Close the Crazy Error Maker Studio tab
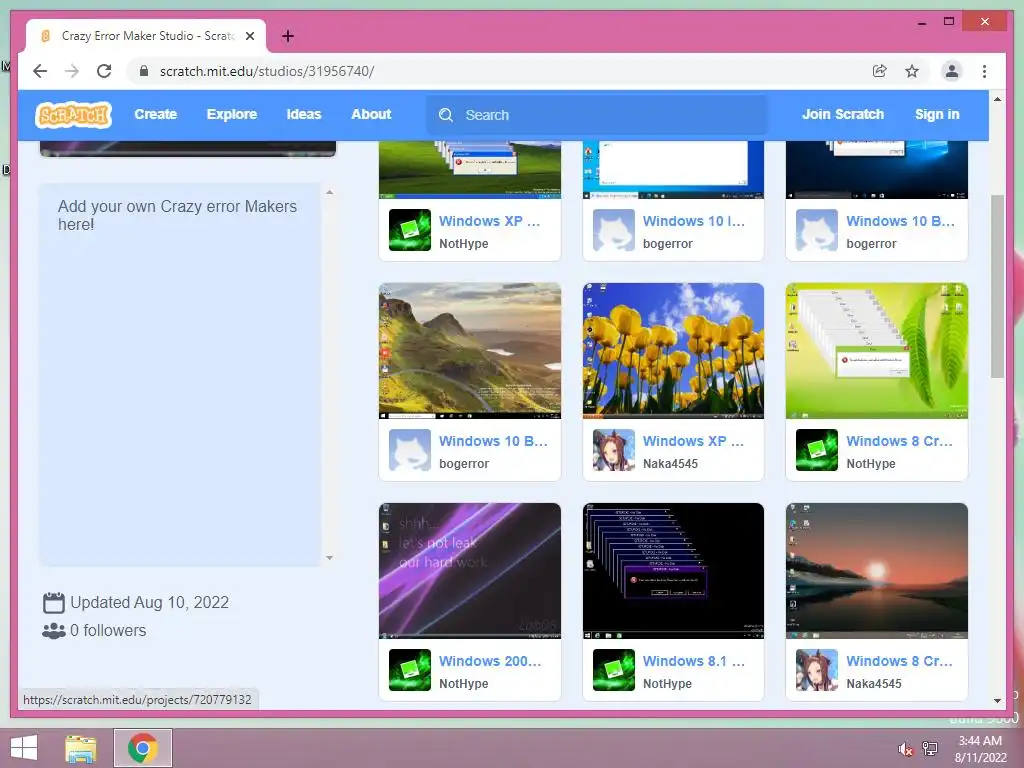Image resolution: width=1024 pixels, height=768 pixels. coord(250,36)
